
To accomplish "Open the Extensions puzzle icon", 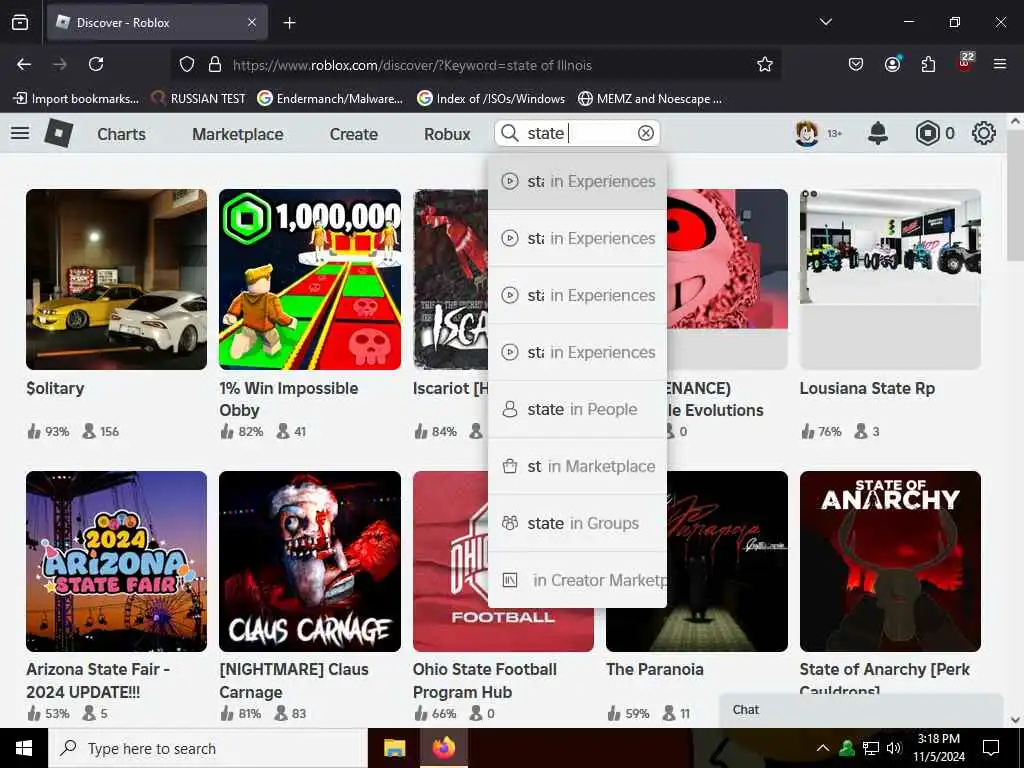I will (928, 64).
